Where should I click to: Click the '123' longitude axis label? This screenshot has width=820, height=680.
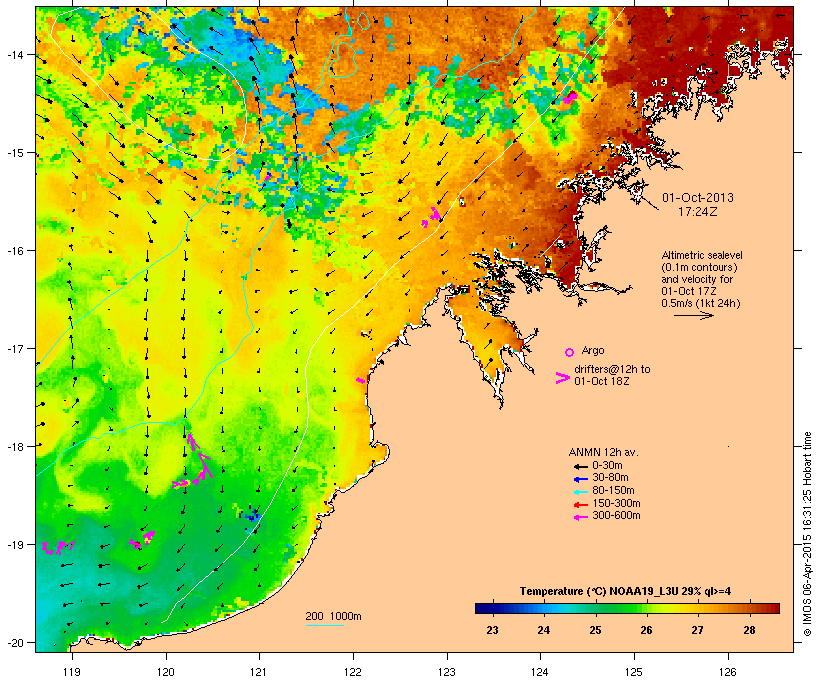(x=447, y=672)
